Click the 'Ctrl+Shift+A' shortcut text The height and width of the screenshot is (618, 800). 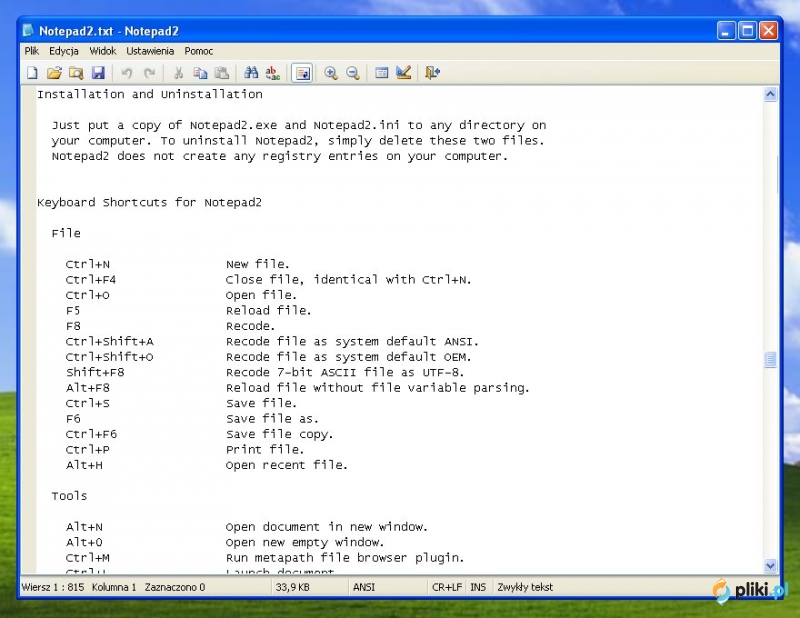tap(110, 341)
